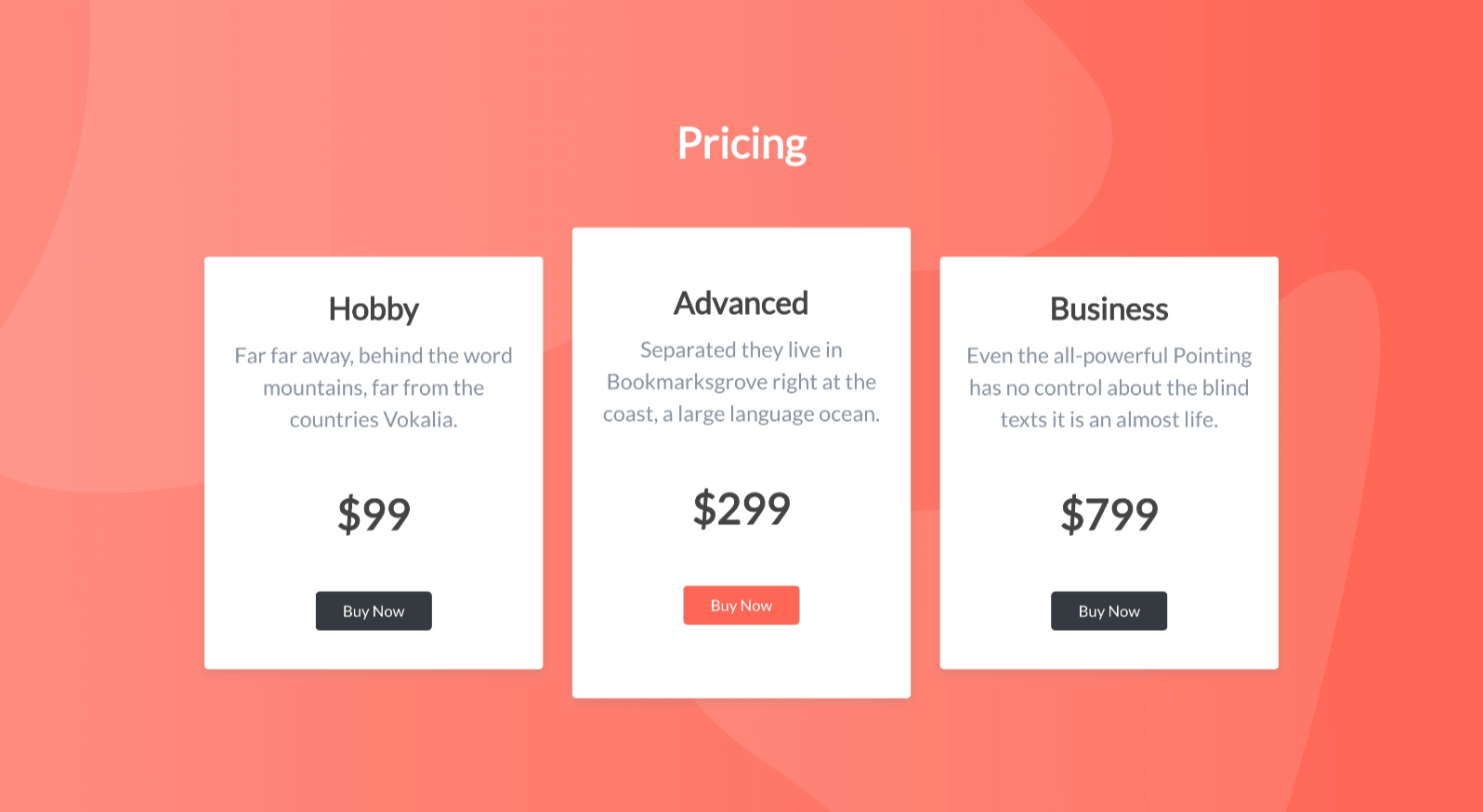This screenshot has height=812, width=1483.
Task: Click the Pricing page heading
Action: [x=741, y=142]
